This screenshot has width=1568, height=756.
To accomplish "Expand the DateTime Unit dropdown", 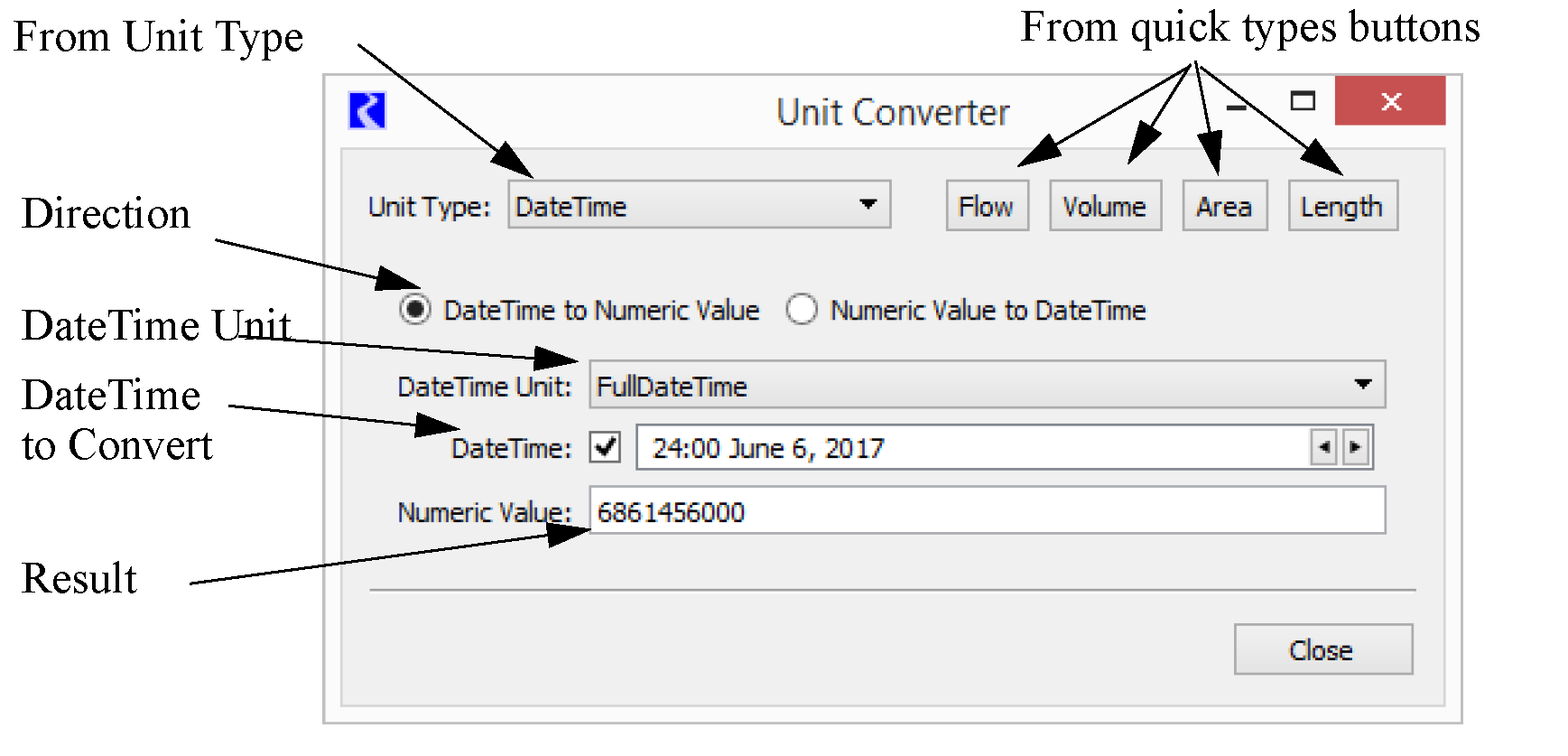I will tap(987, 386).
